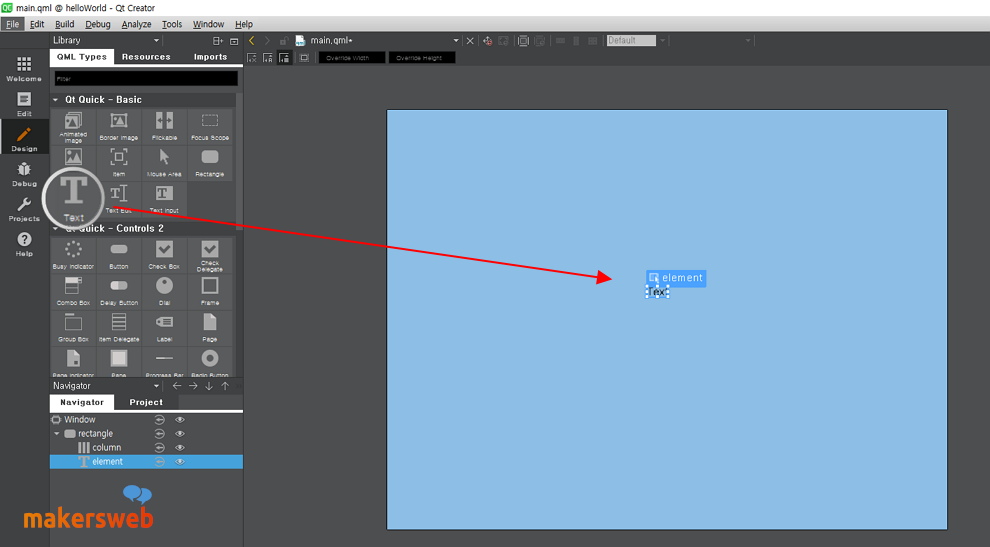Screen dimensions: 990x547
Task: Move element left in Navigator
Action: (177, 386)
